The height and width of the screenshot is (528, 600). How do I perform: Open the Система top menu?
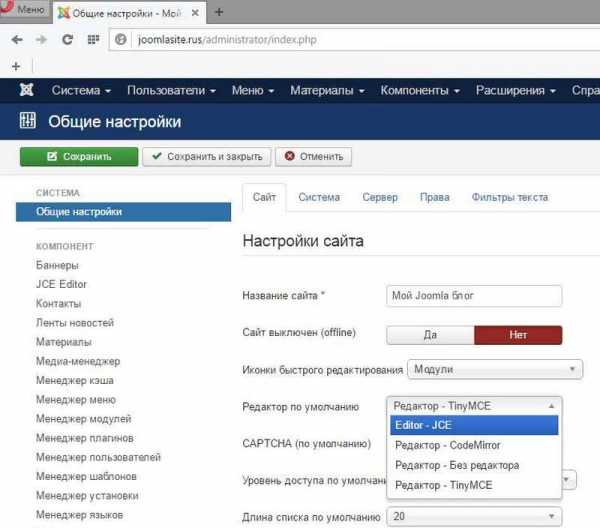click(x=81, y=90)
